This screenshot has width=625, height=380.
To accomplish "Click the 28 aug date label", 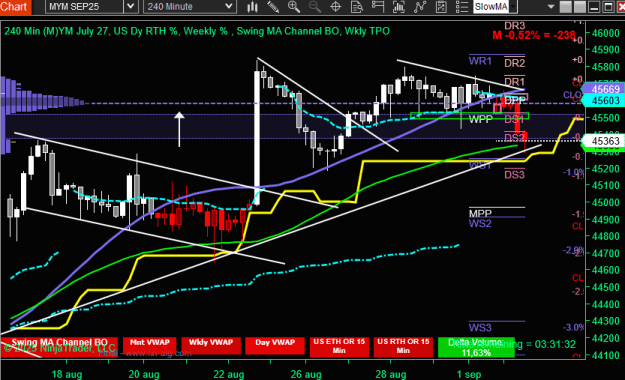I will pyautogui.click(x=391, y=374).
